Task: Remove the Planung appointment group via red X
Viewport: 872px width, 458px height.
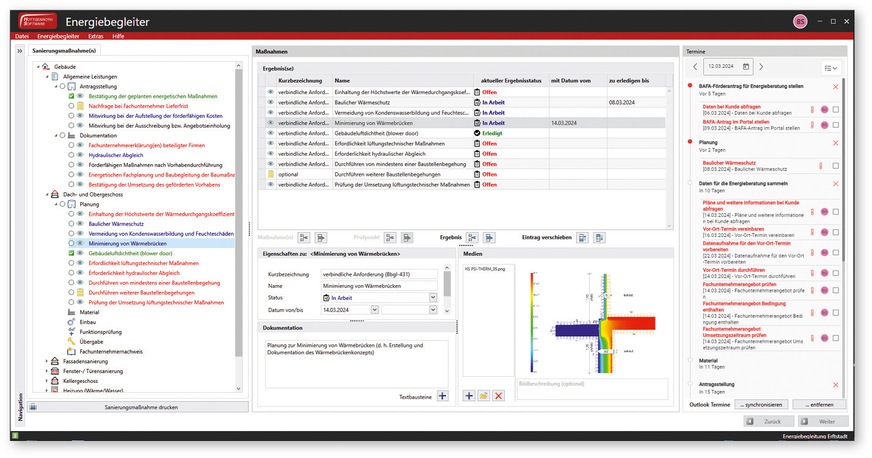Action: coord(836,143)
